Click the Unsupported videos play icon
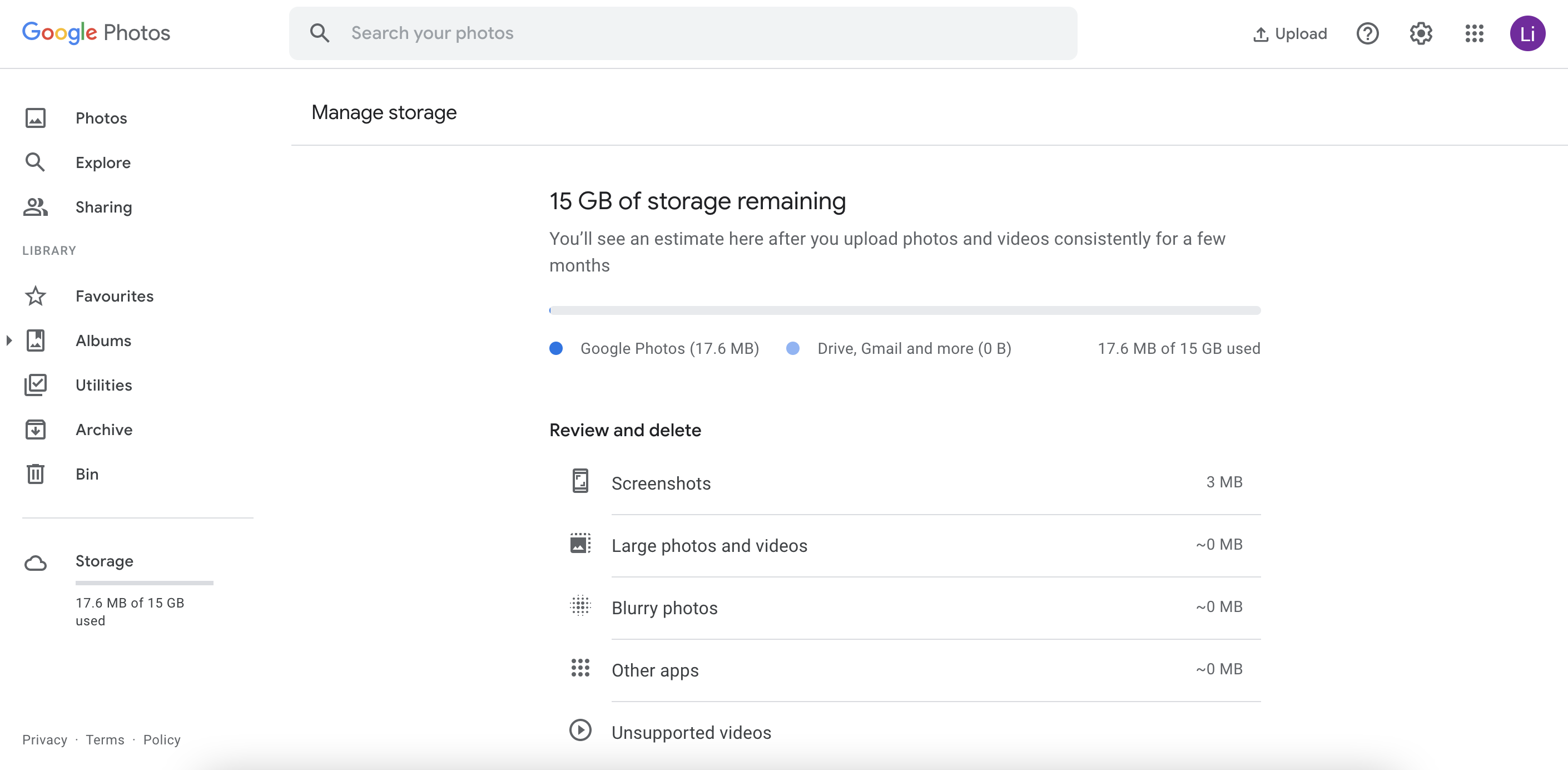Image resolution: width=1568 pixels, height=770 pixels. coord(580,730)
